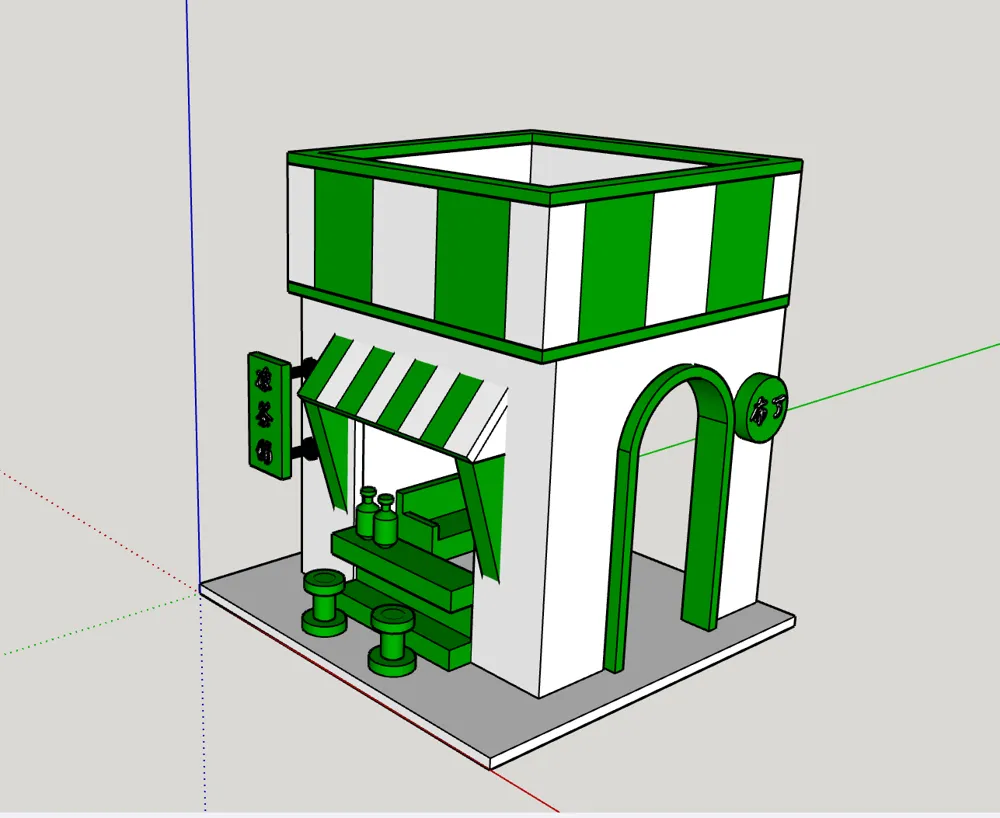
Task: Select the lower black bracket holding the vertical sign
Action: pyautogui.click(x=304, y=450)
